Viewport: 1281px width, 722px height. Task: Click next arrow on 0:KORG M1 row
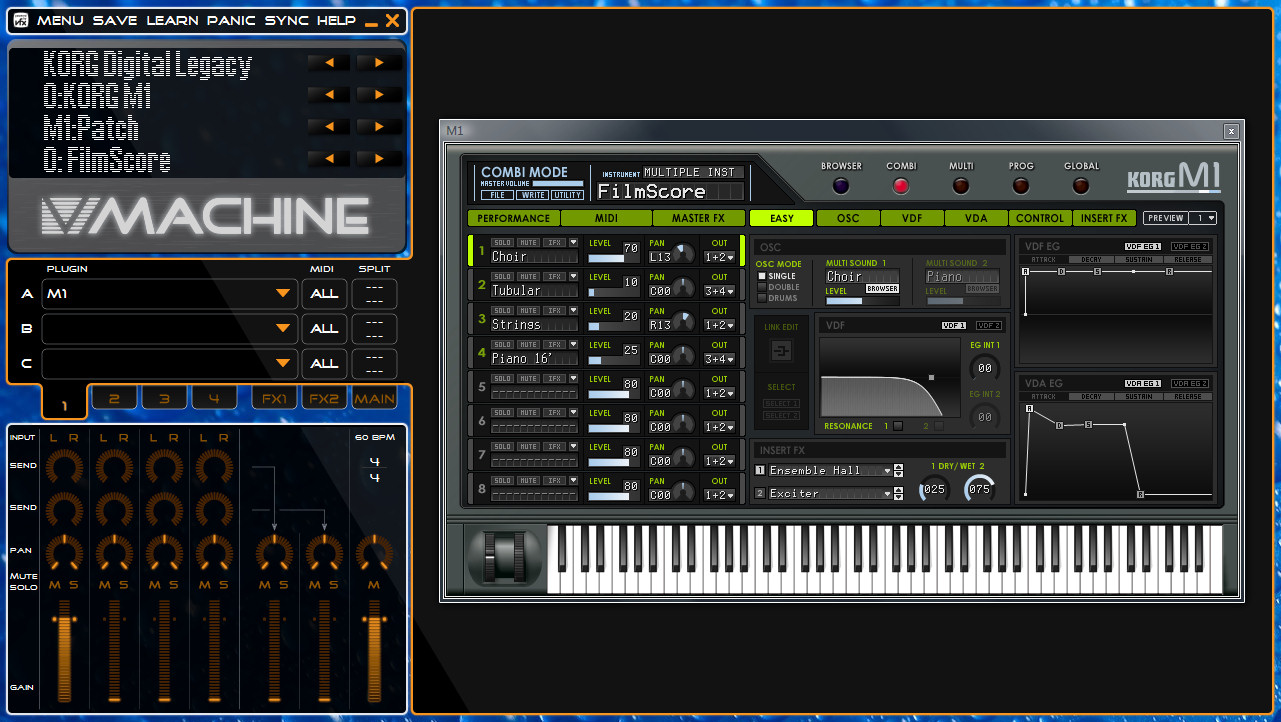pyautogui.click(x=378, y=94)
